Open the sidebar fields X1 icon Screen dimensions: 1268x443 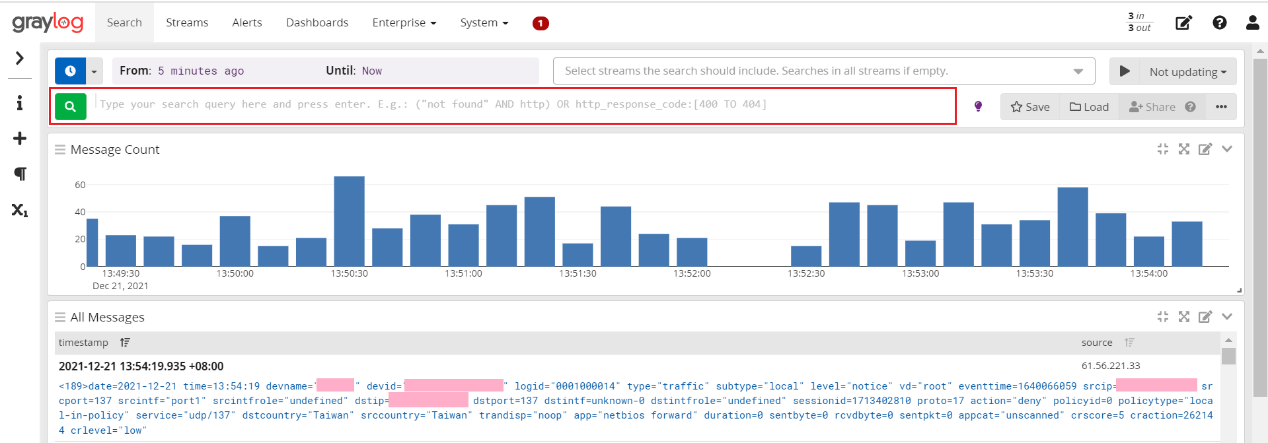click(x=19, y=210)
